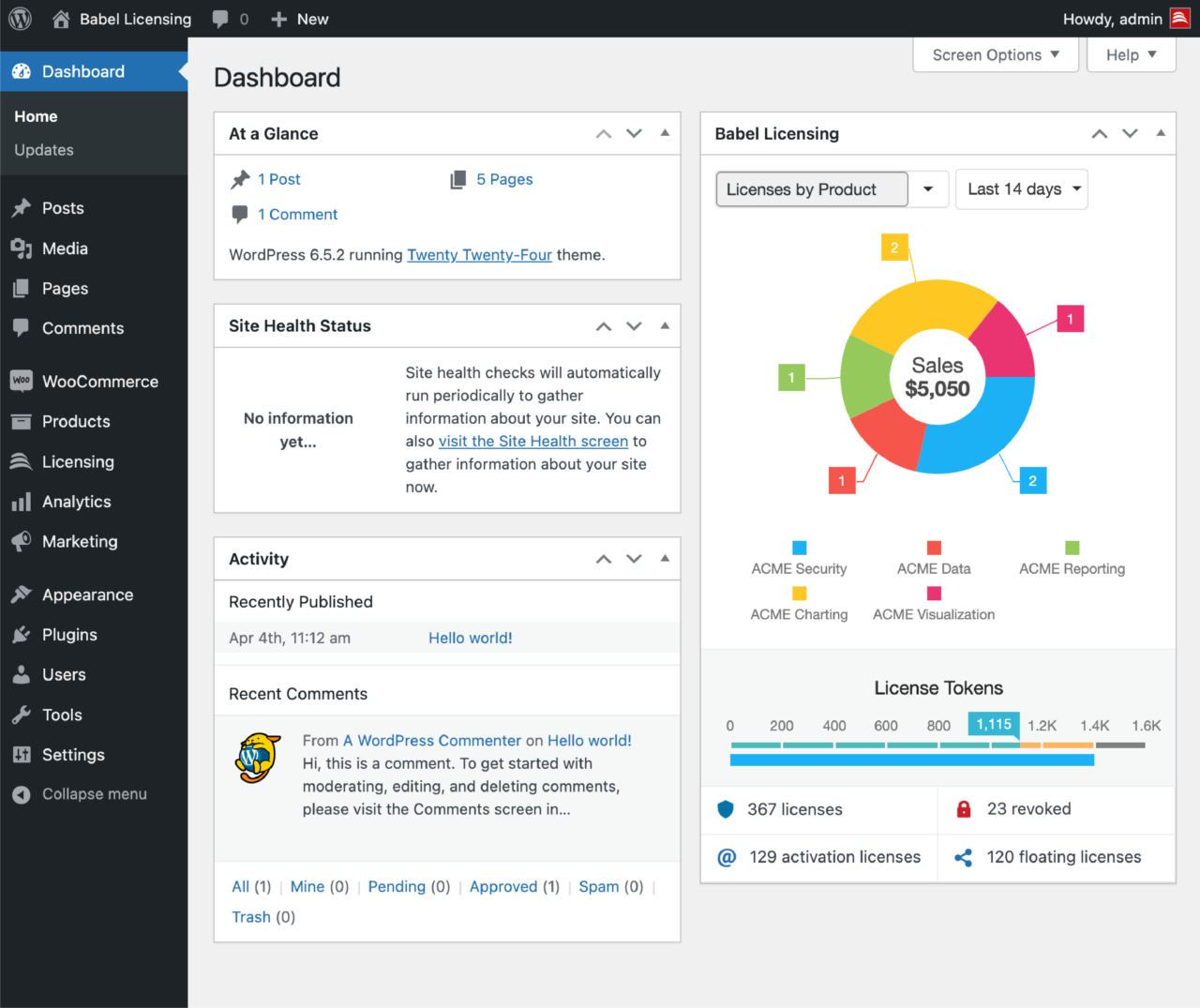
Task: Expand the Screen Options panel
Action: coord(995,54)
